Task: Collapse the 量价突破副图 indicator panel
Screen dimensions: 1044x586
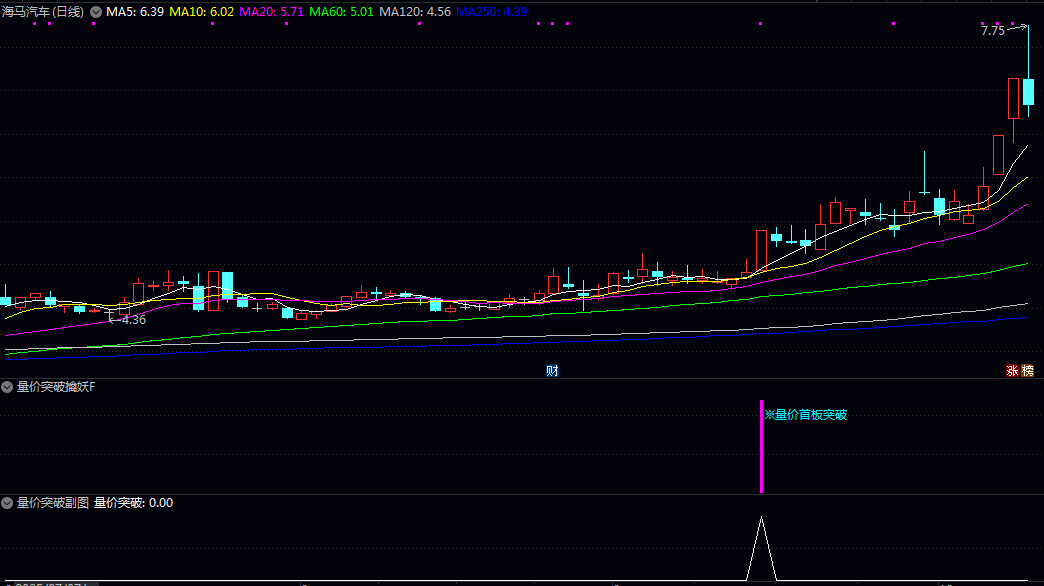Action: 7,503
